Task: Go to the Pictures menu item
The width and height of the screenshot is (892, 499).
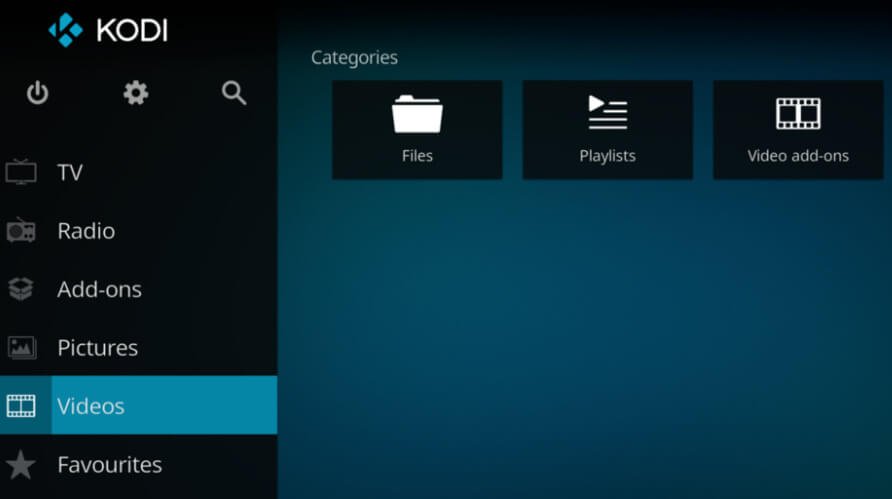Action: tap(139, 348)
